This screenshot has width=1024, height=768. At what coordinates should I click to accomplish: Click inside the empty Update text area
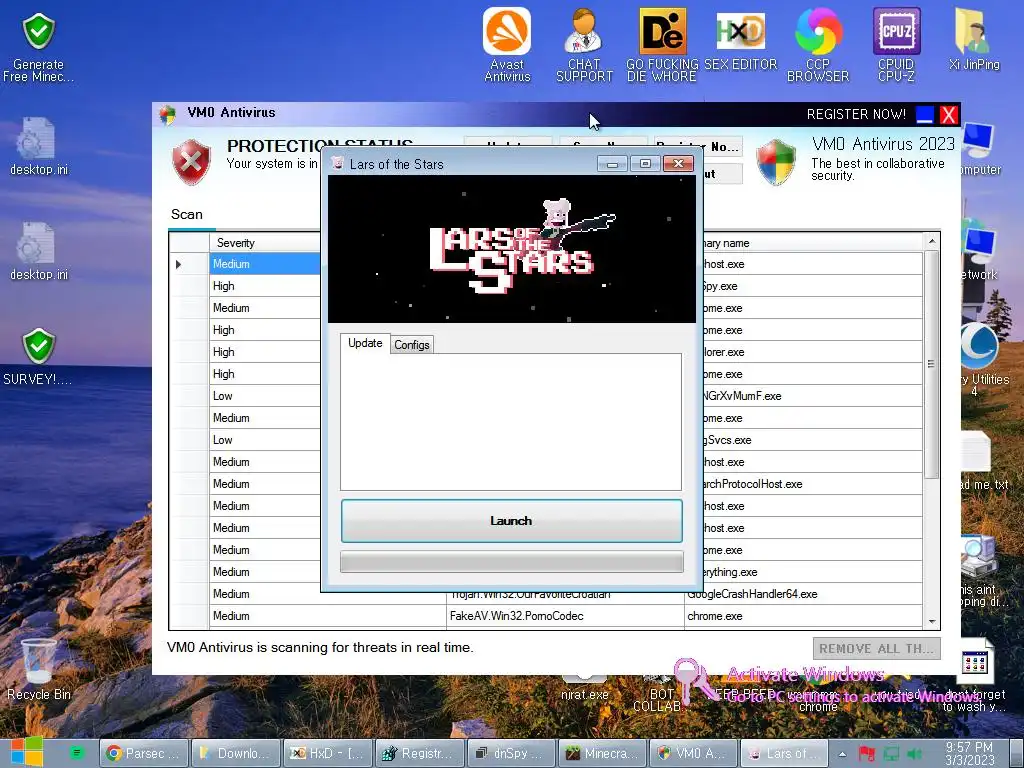(x=511, y=422)
